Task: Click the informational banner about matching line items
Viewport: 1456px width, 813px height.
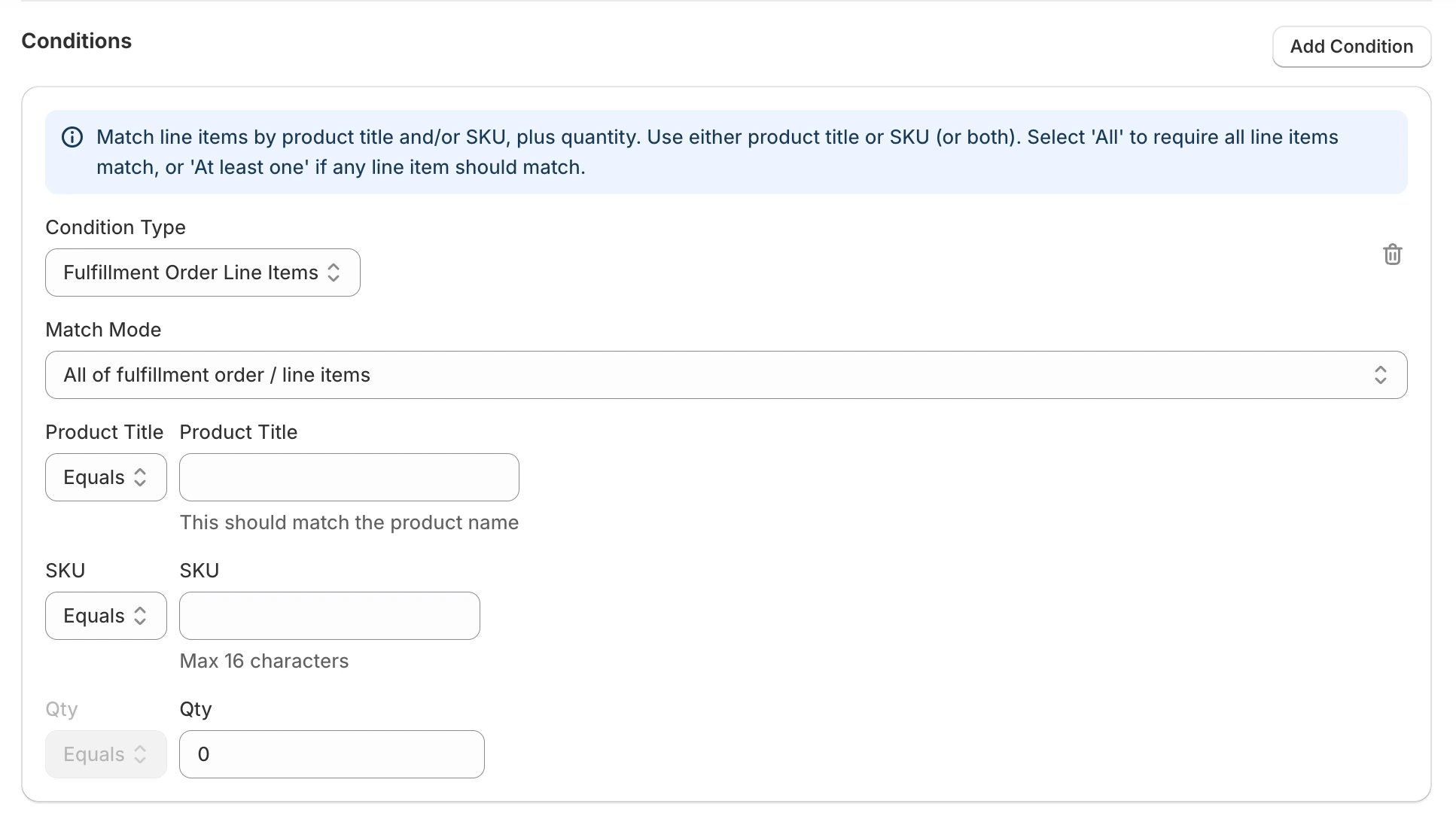Action: tap(726, 152)
